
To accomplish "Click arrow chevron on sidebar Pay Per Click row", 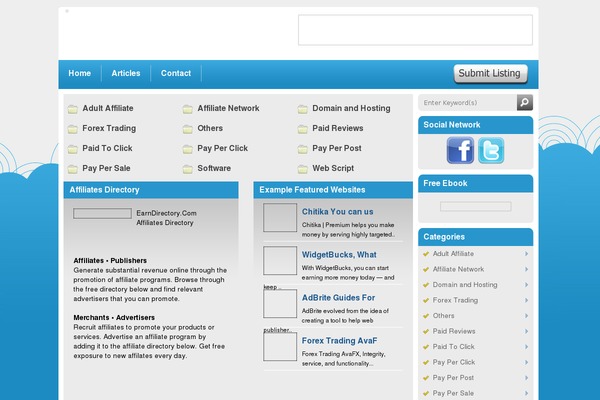I will [527, 362].
